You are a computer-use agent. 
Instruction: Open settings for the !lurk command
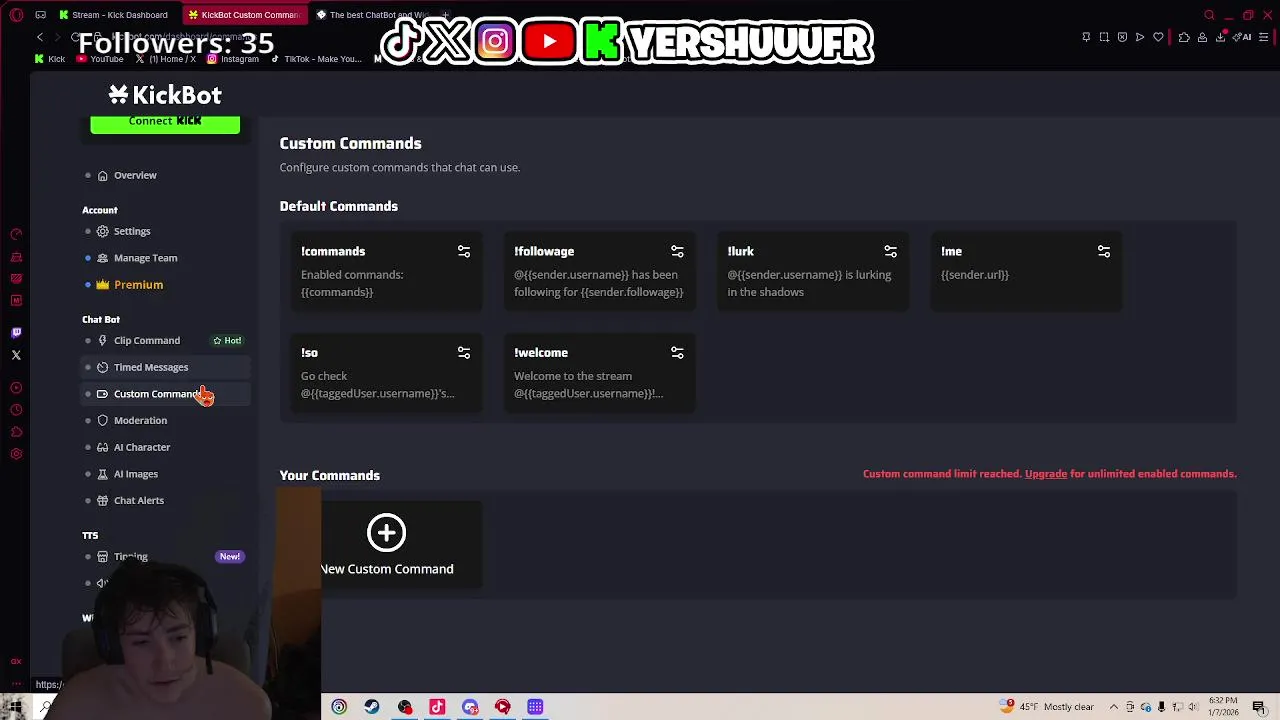click(x=890, y=252)
